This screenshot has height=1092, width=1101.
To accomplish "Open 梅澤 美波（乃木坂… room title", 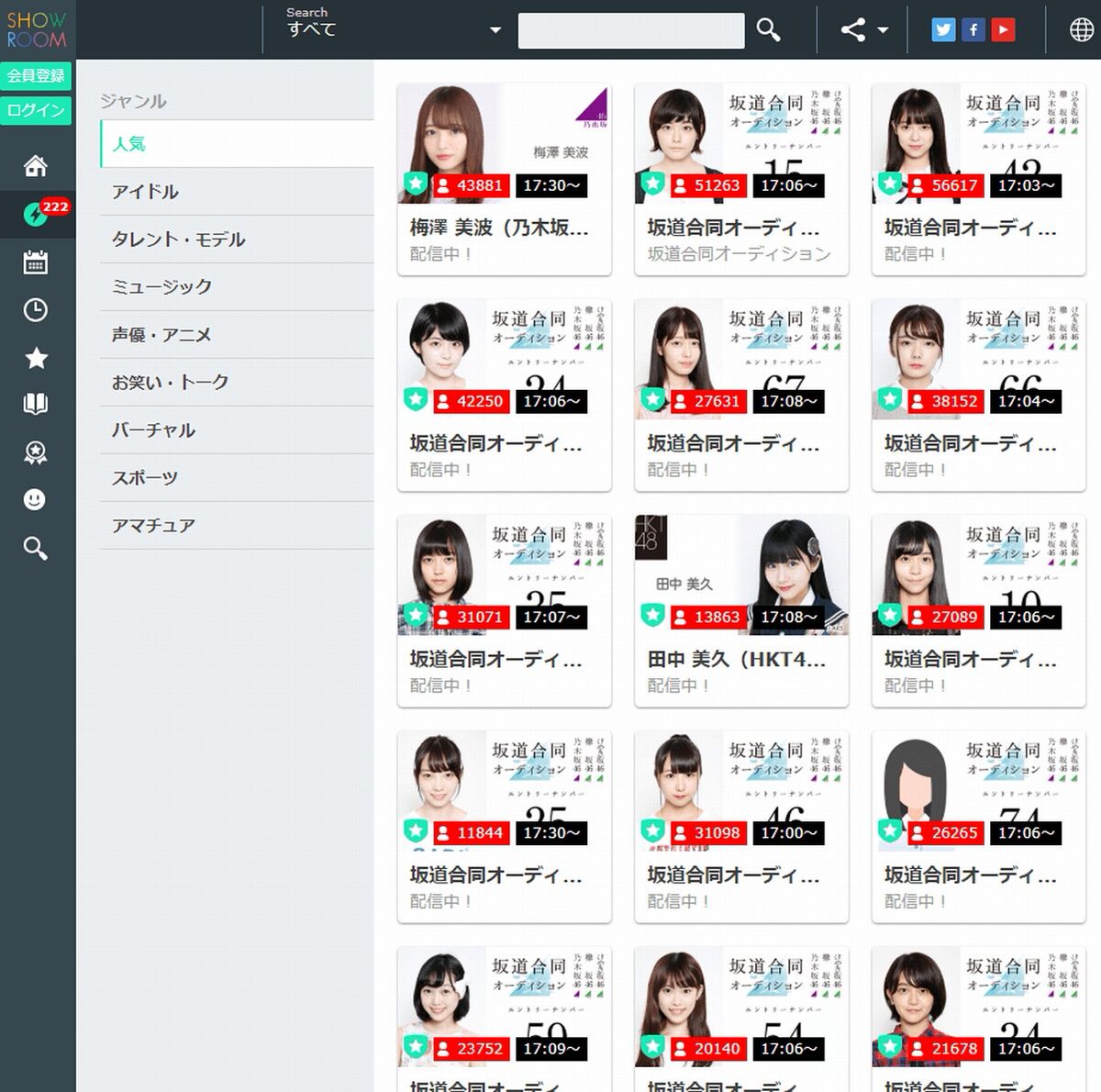I will click(499, 227).
